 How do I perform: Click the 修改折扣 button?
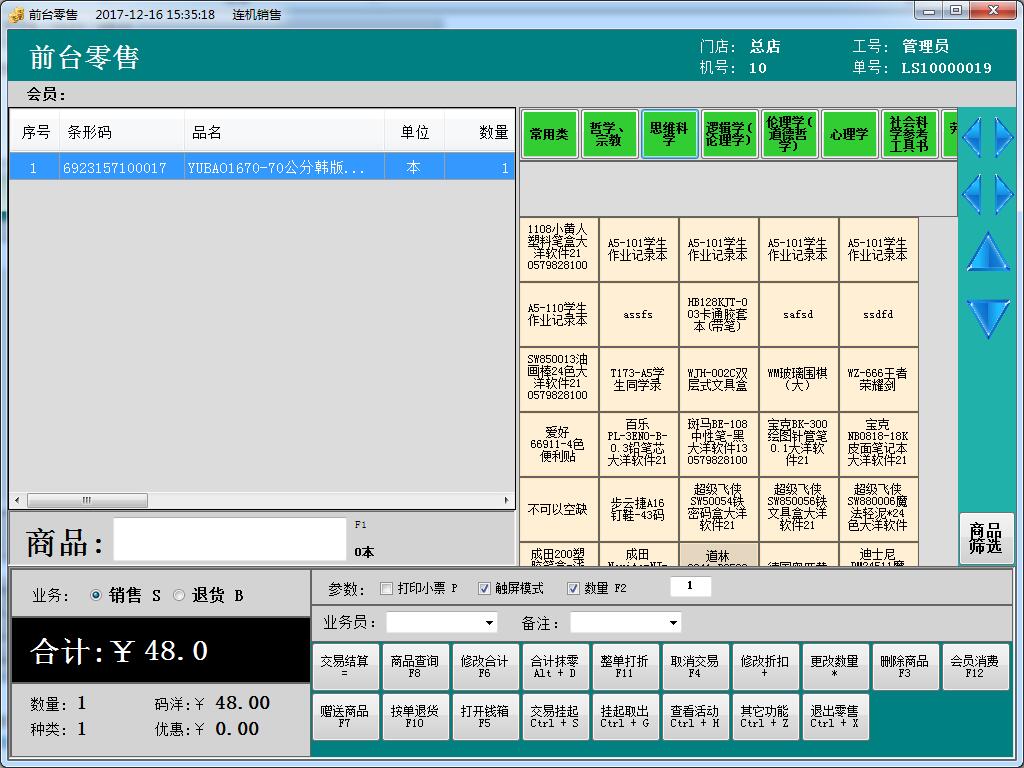tap(765, 667)
